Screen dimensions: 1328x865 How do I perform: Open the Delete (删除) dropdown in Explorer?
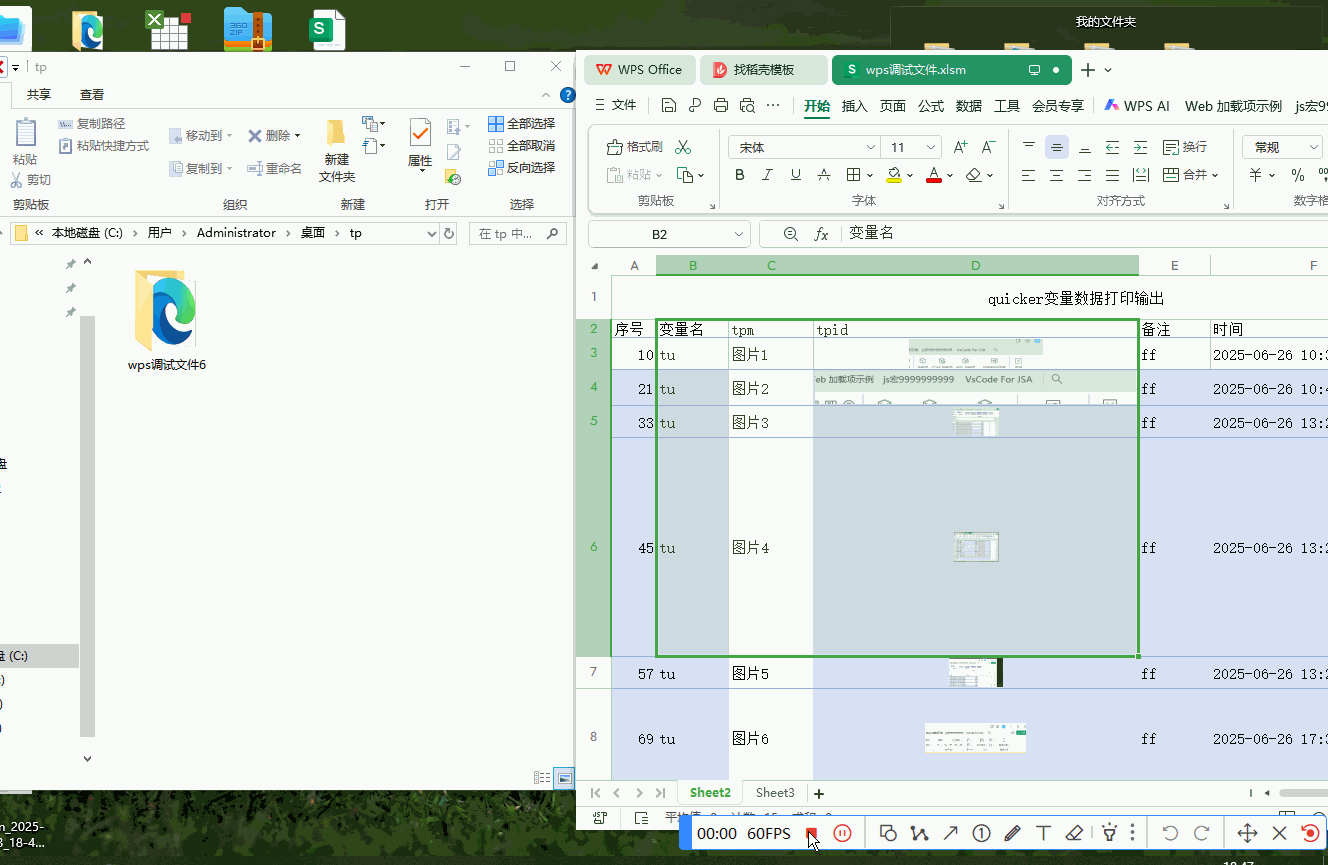pos(297,135)
